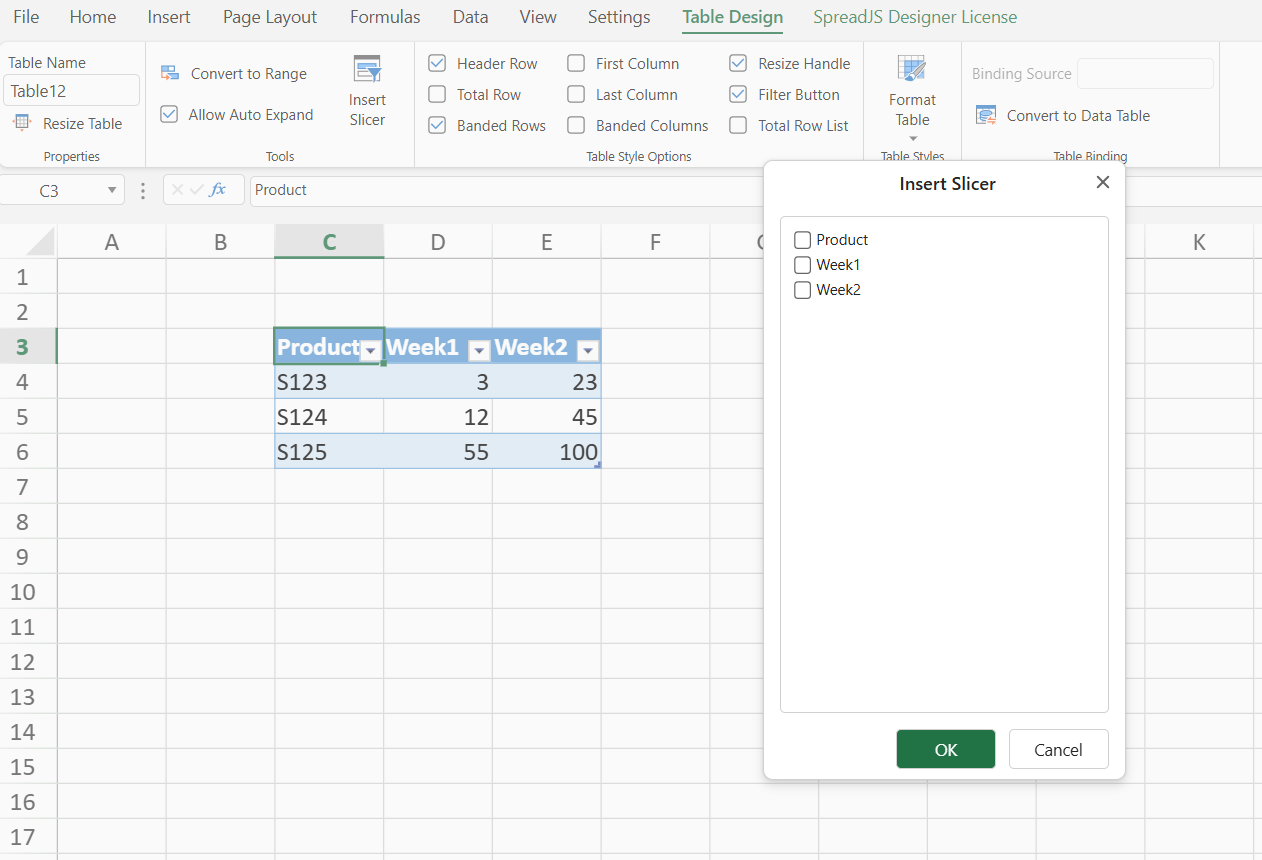1262x860 pixels.
Task: Open the Product column filter dropdown
Action: click(370, 349)
